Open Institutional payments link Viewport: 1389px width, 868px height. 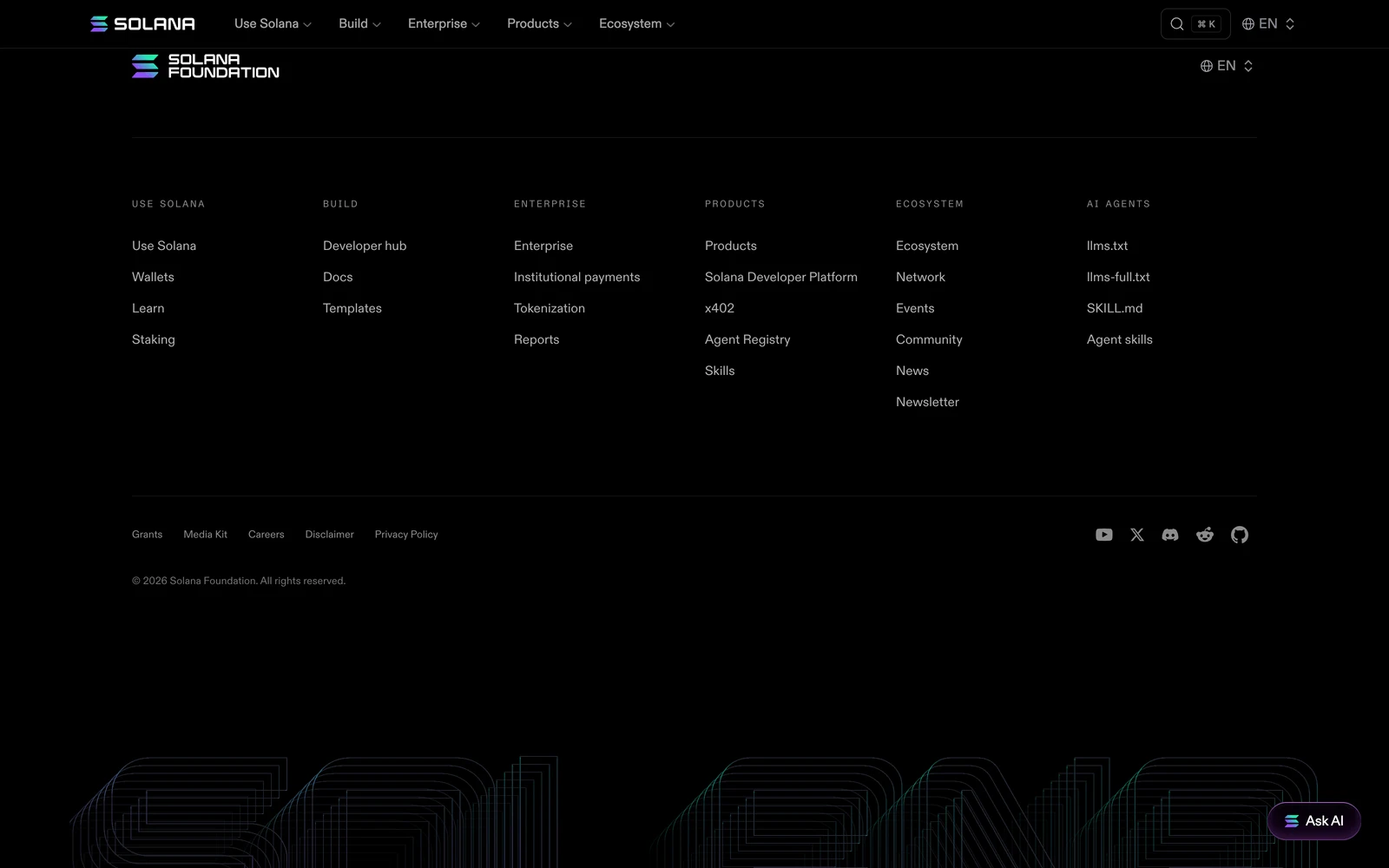point(576,277)
